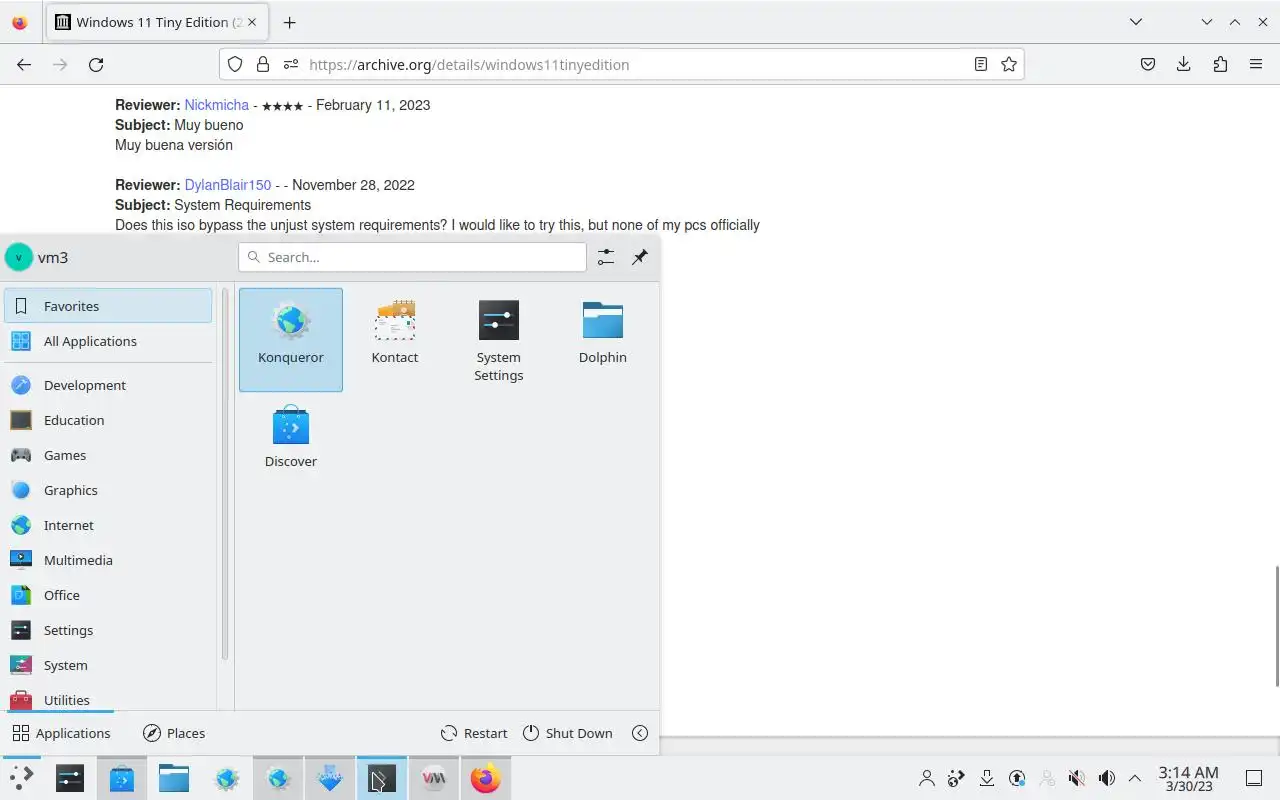The height and width of the screenshot is (800, 1280).
Task: Expand more session options arrow
Action: 640,733
